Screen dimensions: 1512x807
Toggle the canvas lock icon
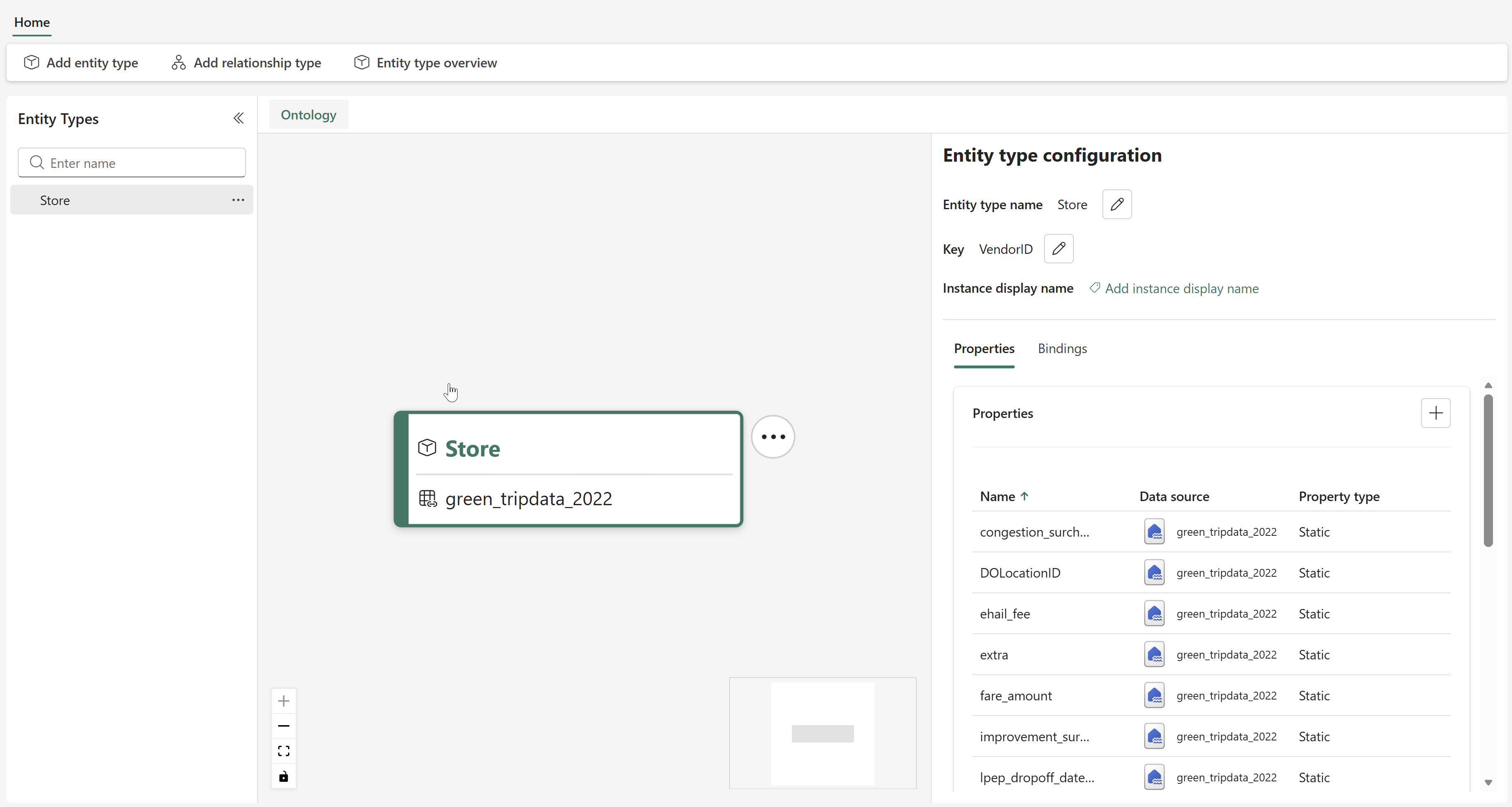284,776
